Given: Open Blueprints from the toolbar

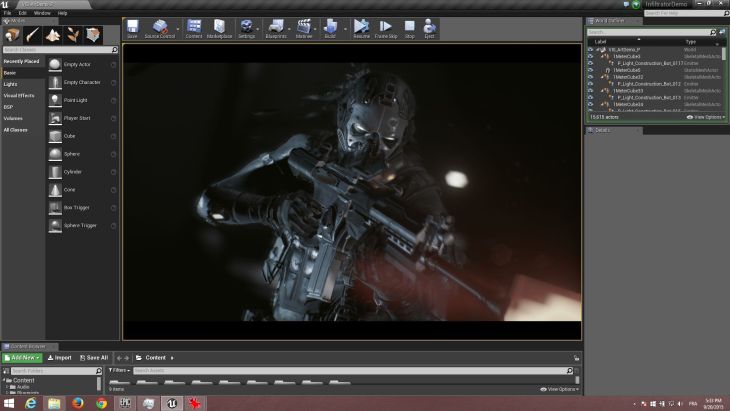Looking at the screenshot, I should pos(276,29).
